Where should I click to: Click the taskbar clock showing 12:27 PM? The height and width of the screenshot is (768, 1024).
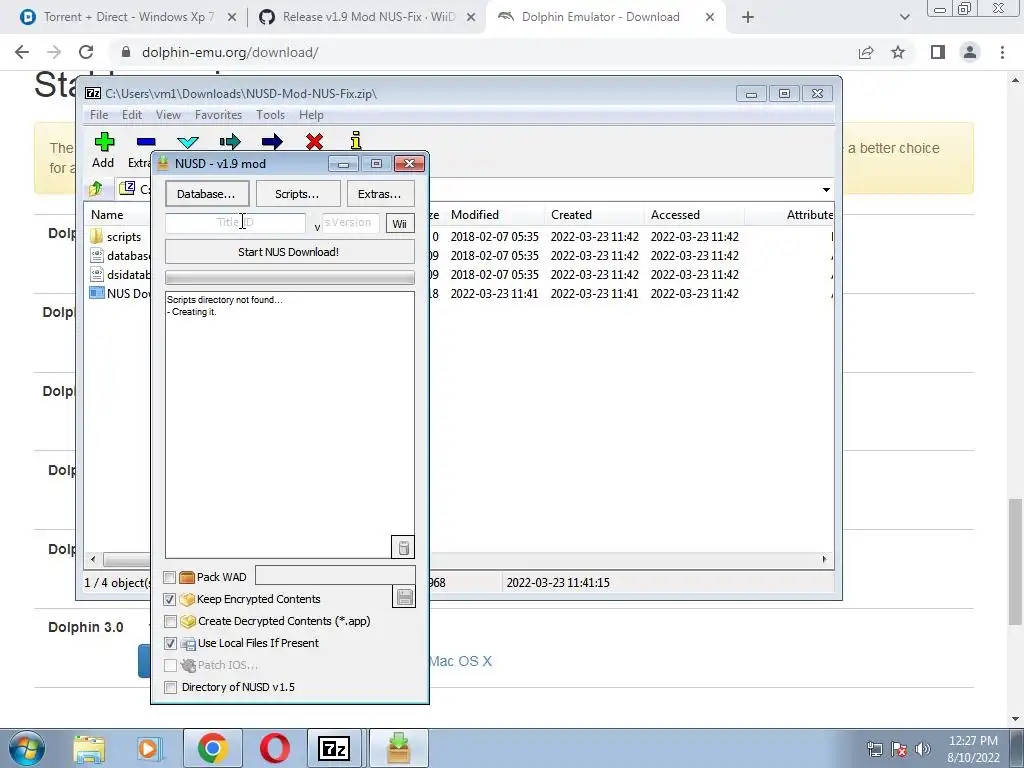pos(973,749)
